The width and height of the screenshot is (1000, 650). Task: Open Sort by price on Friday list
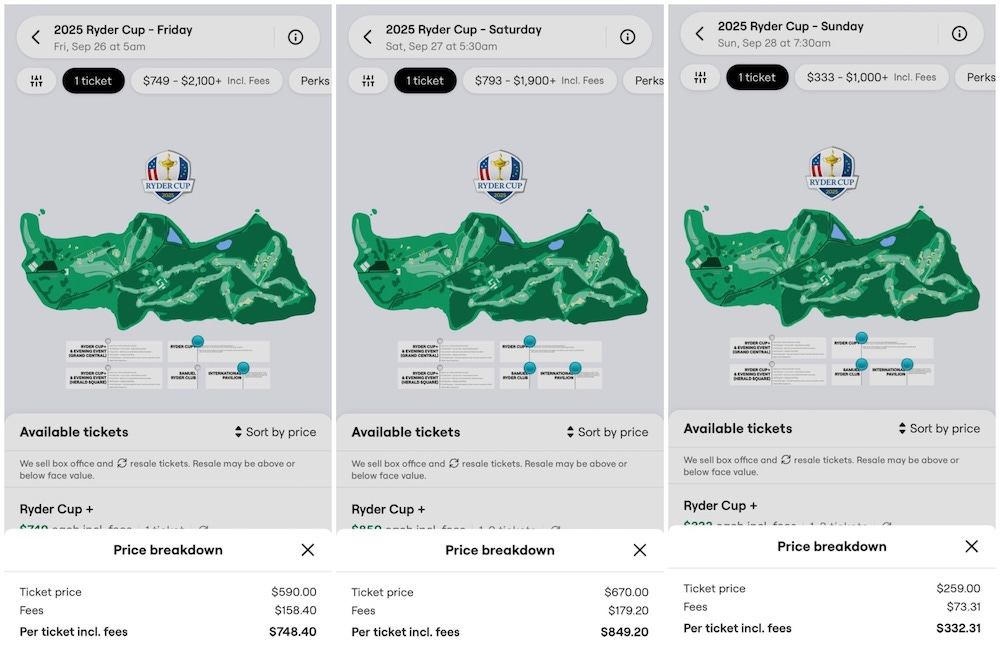click(x=276, y=432)
